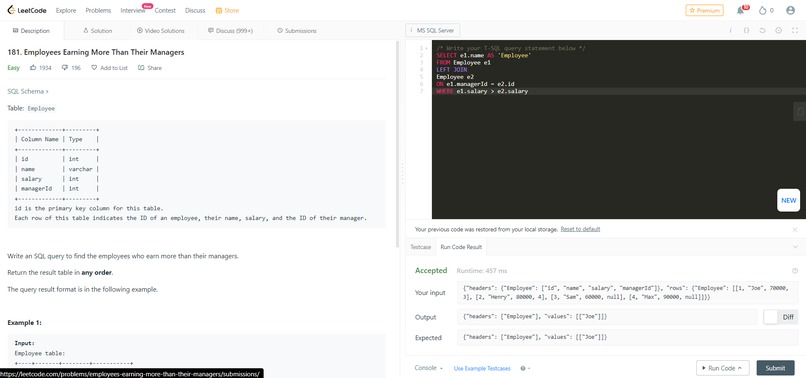Click the 'Example 1:' heading

25,323
